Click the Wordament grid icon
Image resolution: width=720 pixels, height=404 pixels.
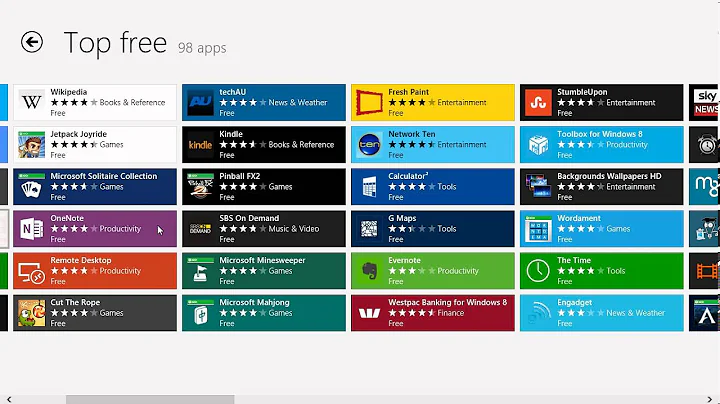click(539, 229)
